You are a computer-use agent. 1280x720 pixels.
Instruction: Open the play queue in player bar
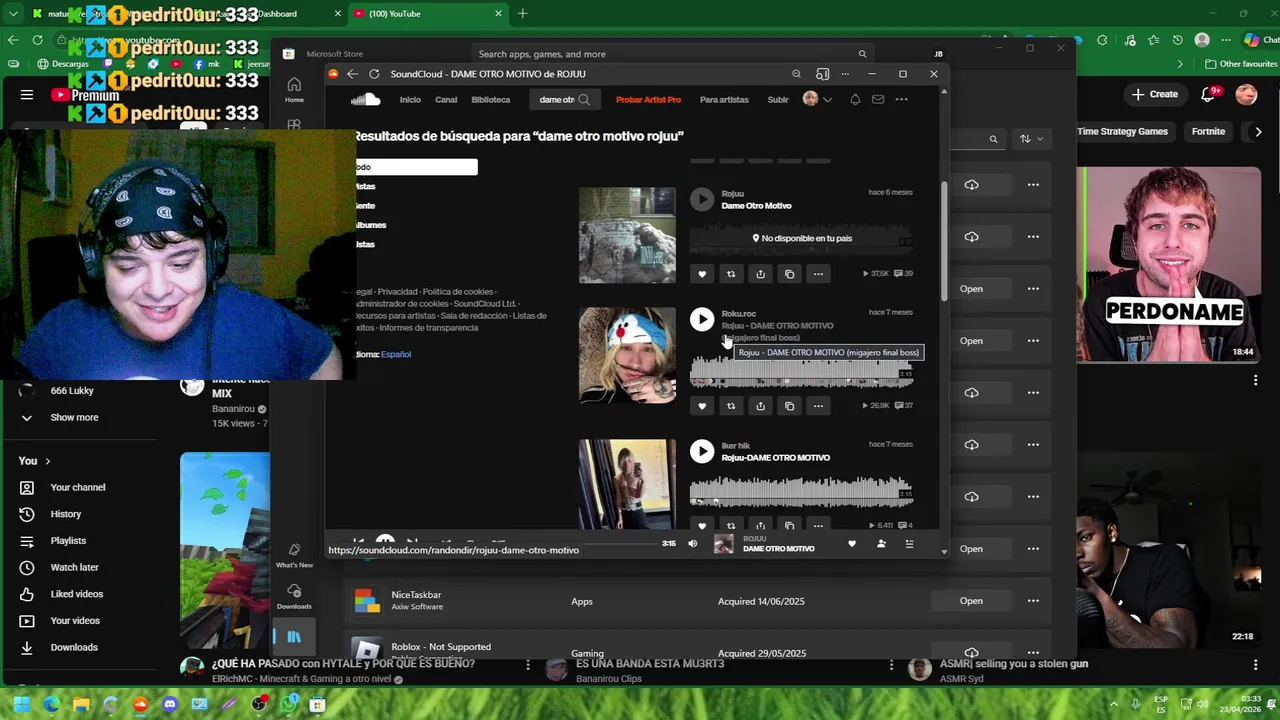coord(909,544)
